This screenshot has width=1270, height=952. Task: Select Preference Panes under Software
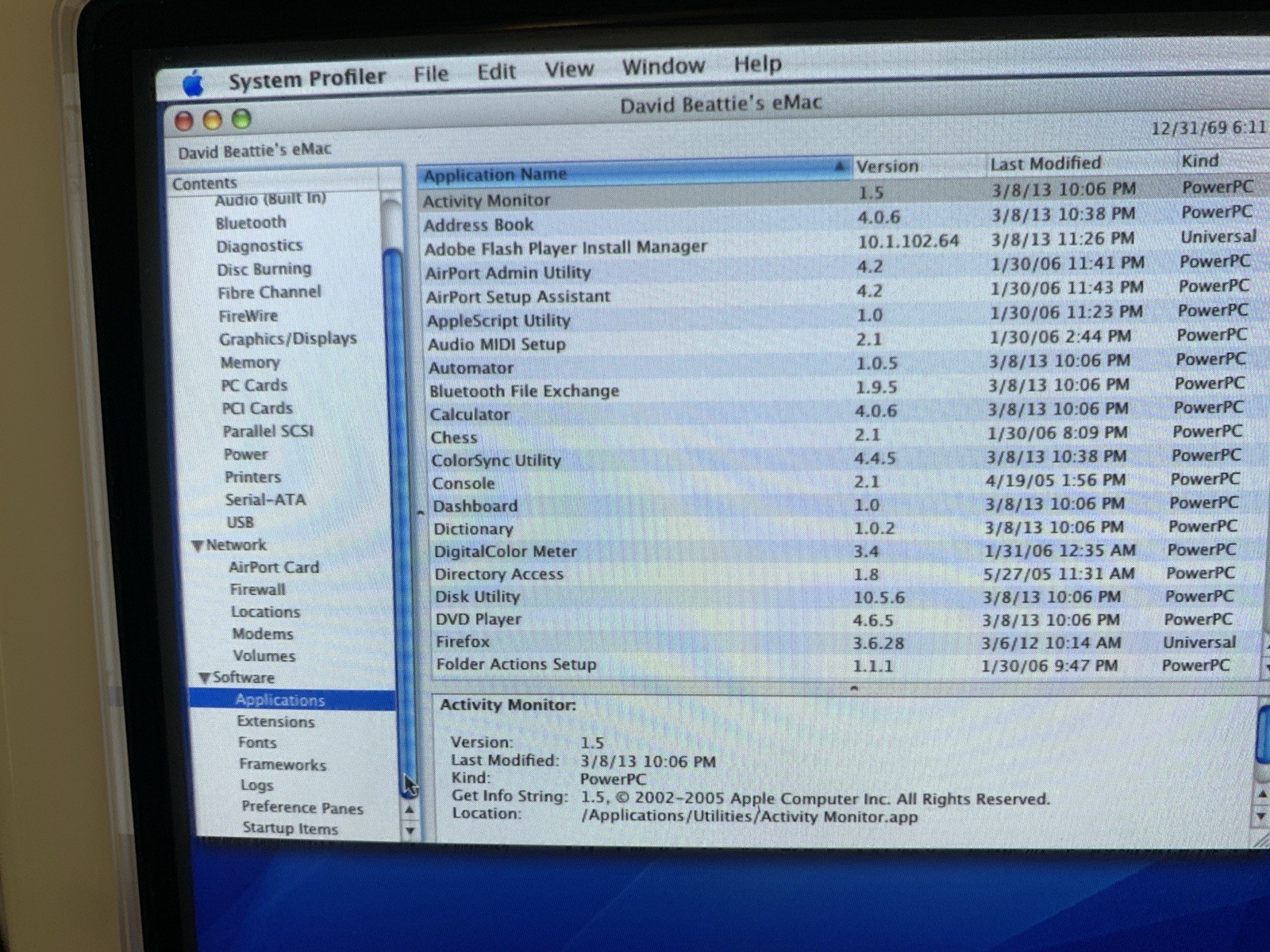[302, 808]
